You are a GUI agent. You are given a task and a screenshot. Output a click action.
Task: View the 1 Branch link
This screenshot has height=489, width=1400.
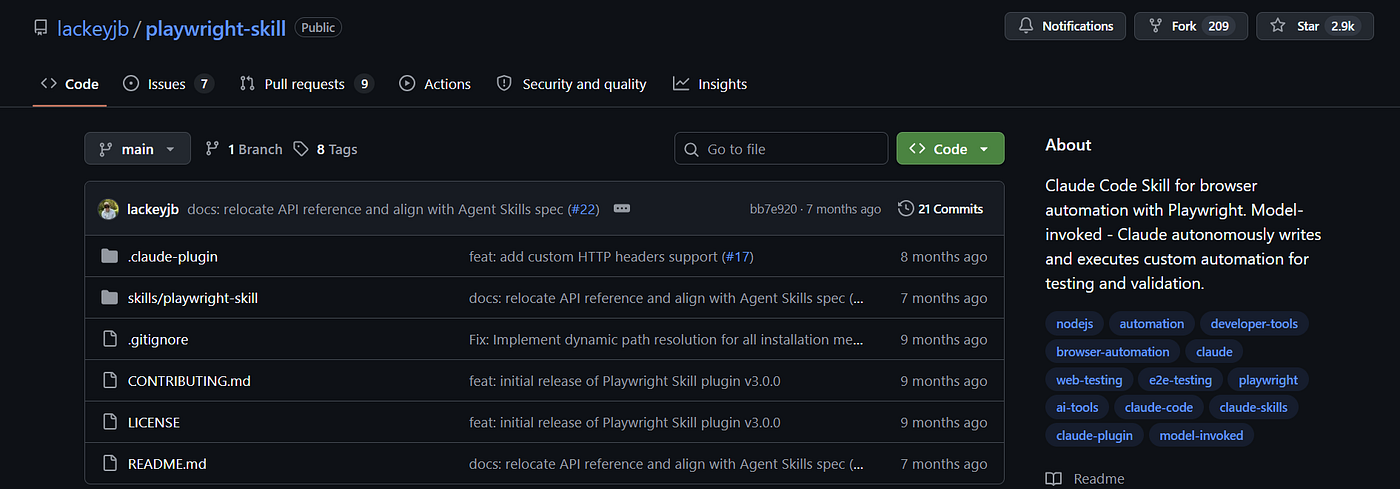pos(244,149)
